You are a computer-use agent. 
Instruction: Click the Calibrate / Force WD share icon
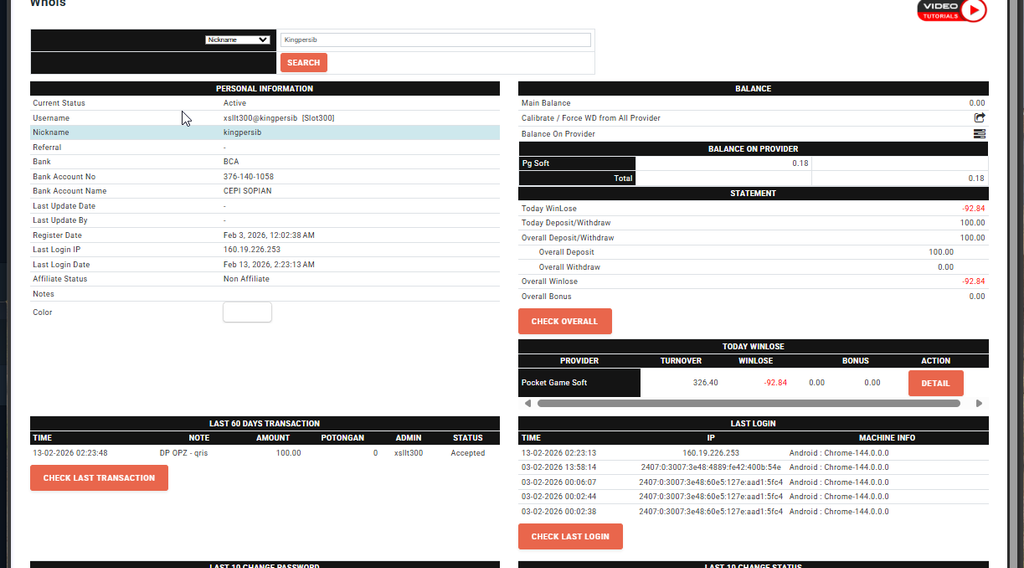[x=979, y=118]
